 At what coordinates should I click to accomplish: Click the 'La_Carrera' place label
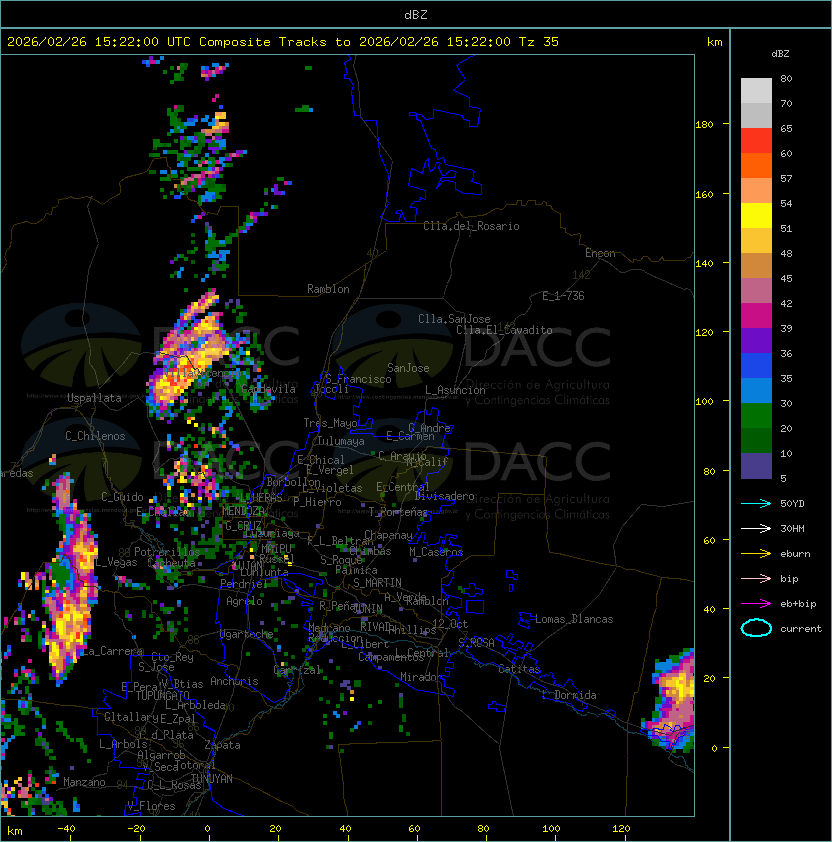(112, 651)
